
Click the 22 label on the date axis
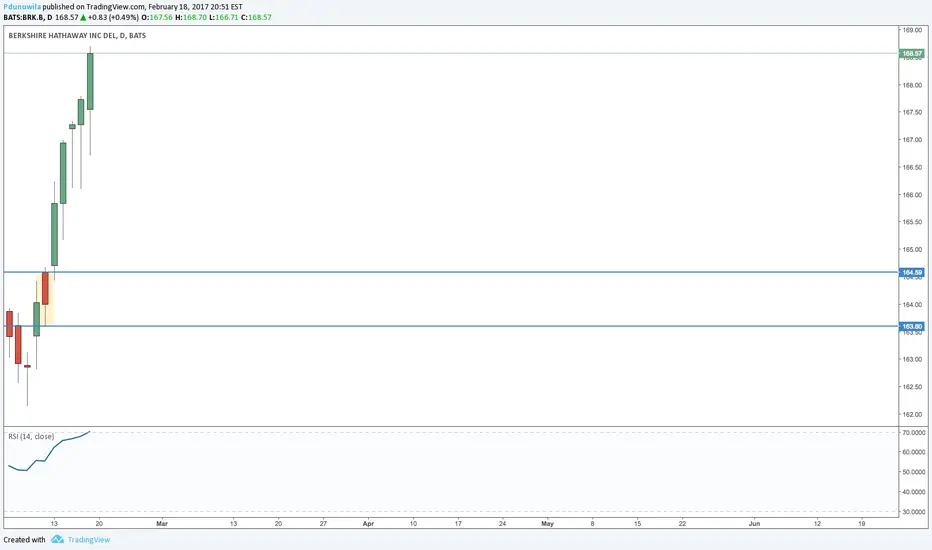click(682, 524)
